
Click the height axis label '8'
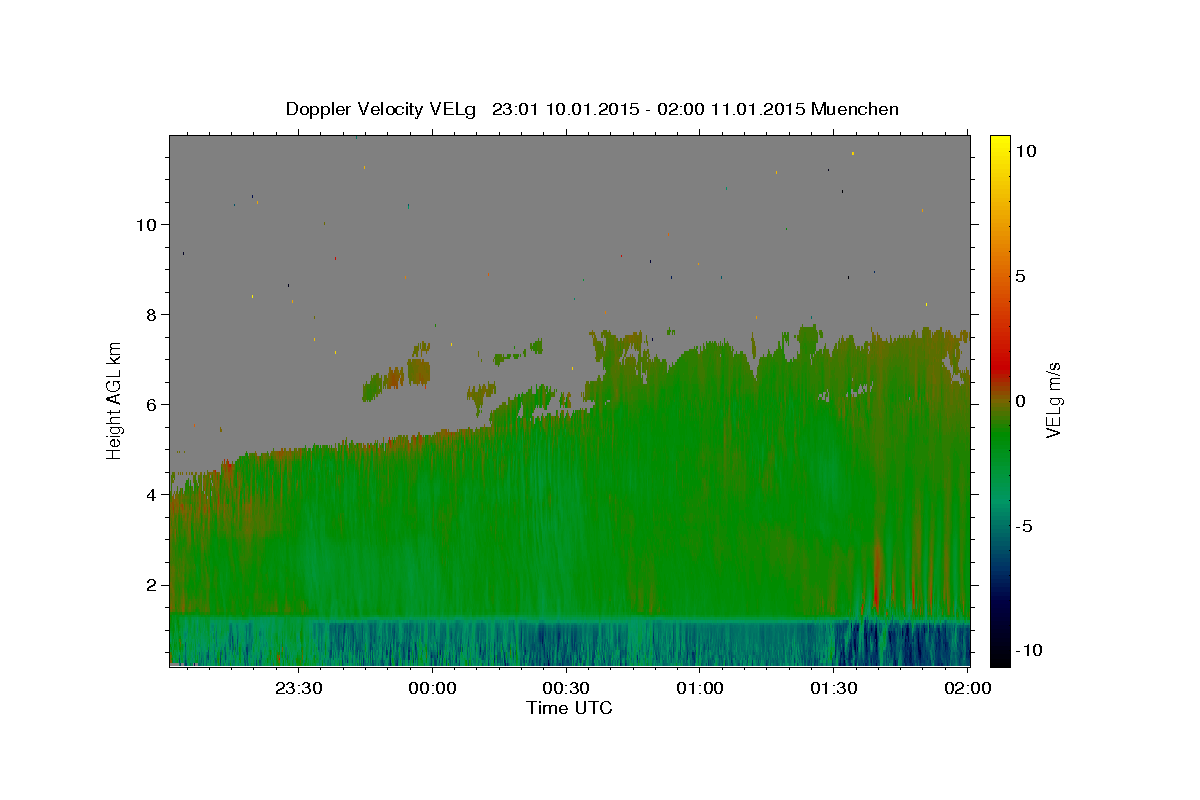[x=151, y=314]
